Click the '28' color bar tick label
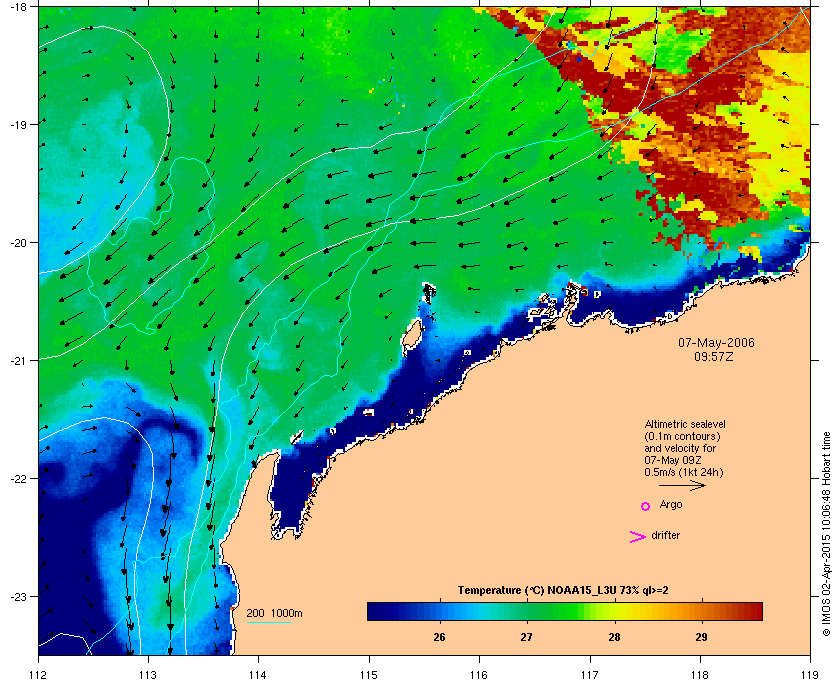Screen dimensions: 840x680 pos(614,637)
